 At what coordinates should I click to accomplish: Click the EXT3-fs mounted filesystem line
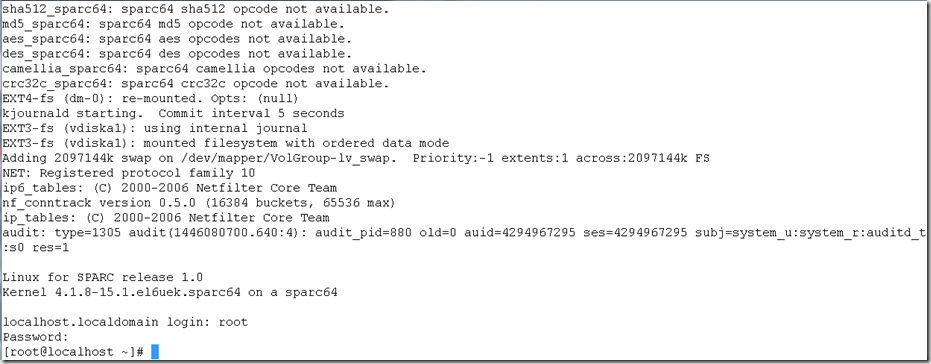point(226,143)
